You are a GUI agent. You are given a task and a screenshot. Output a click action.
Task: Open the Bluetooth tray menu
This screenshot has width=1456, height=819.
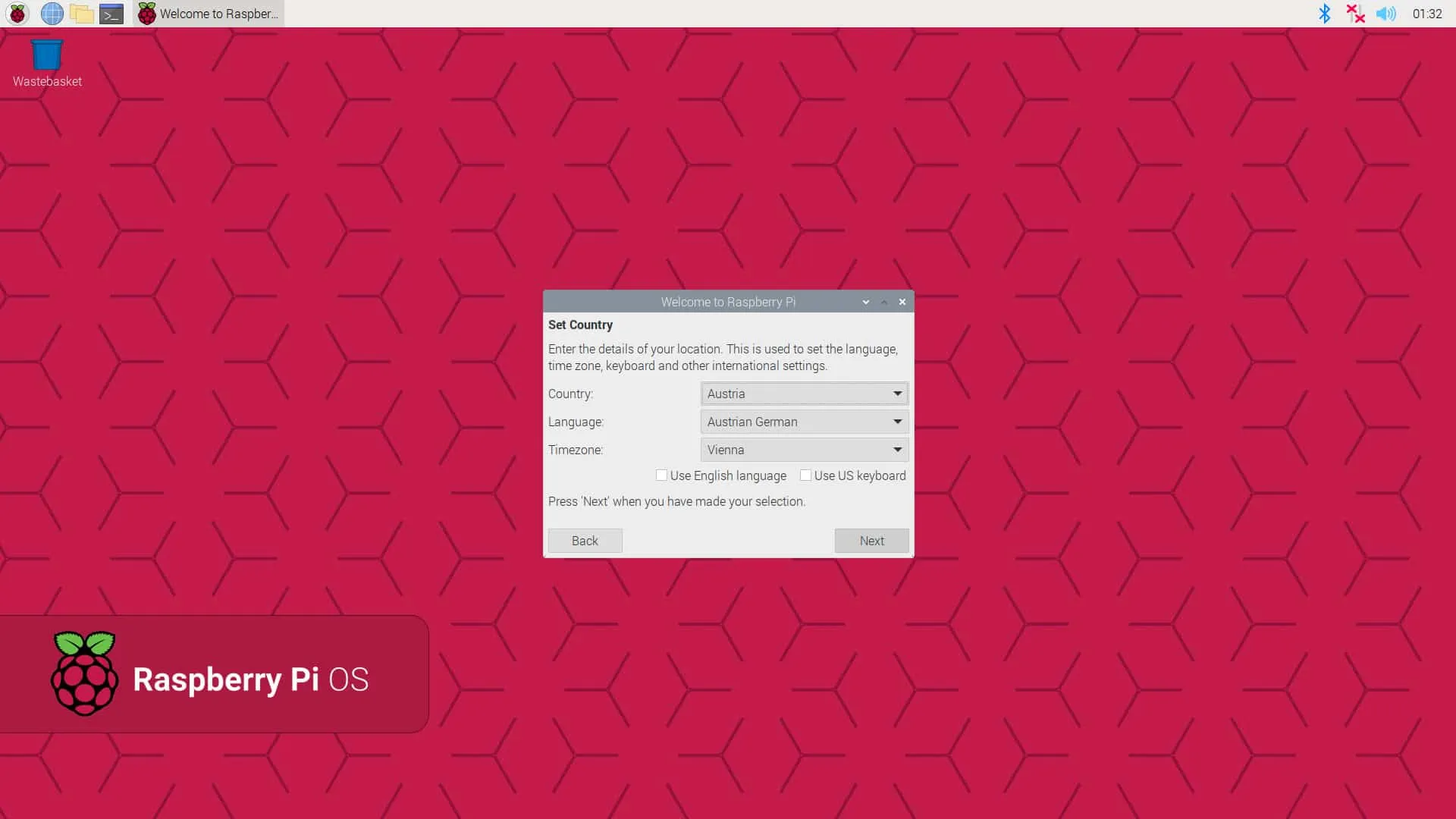(x=1325, y=14)
